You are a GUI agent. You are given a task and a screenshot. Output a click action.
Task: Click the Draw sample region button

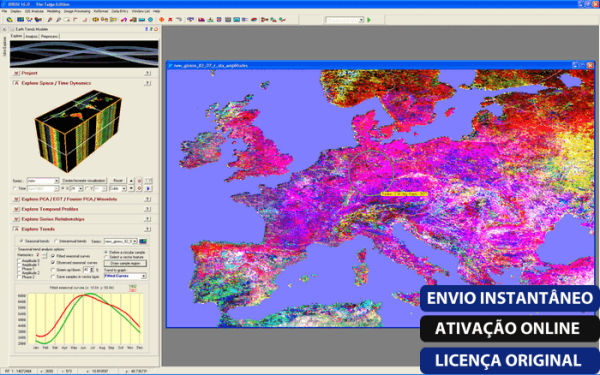(x=125, y=263)
